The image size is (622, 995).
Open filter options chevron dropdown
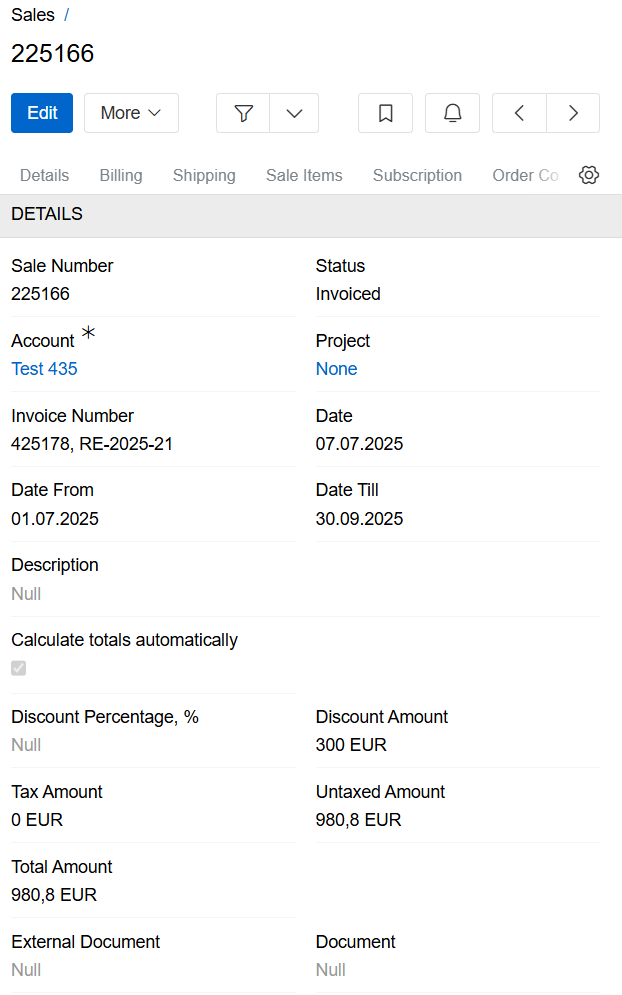(294, 113)
